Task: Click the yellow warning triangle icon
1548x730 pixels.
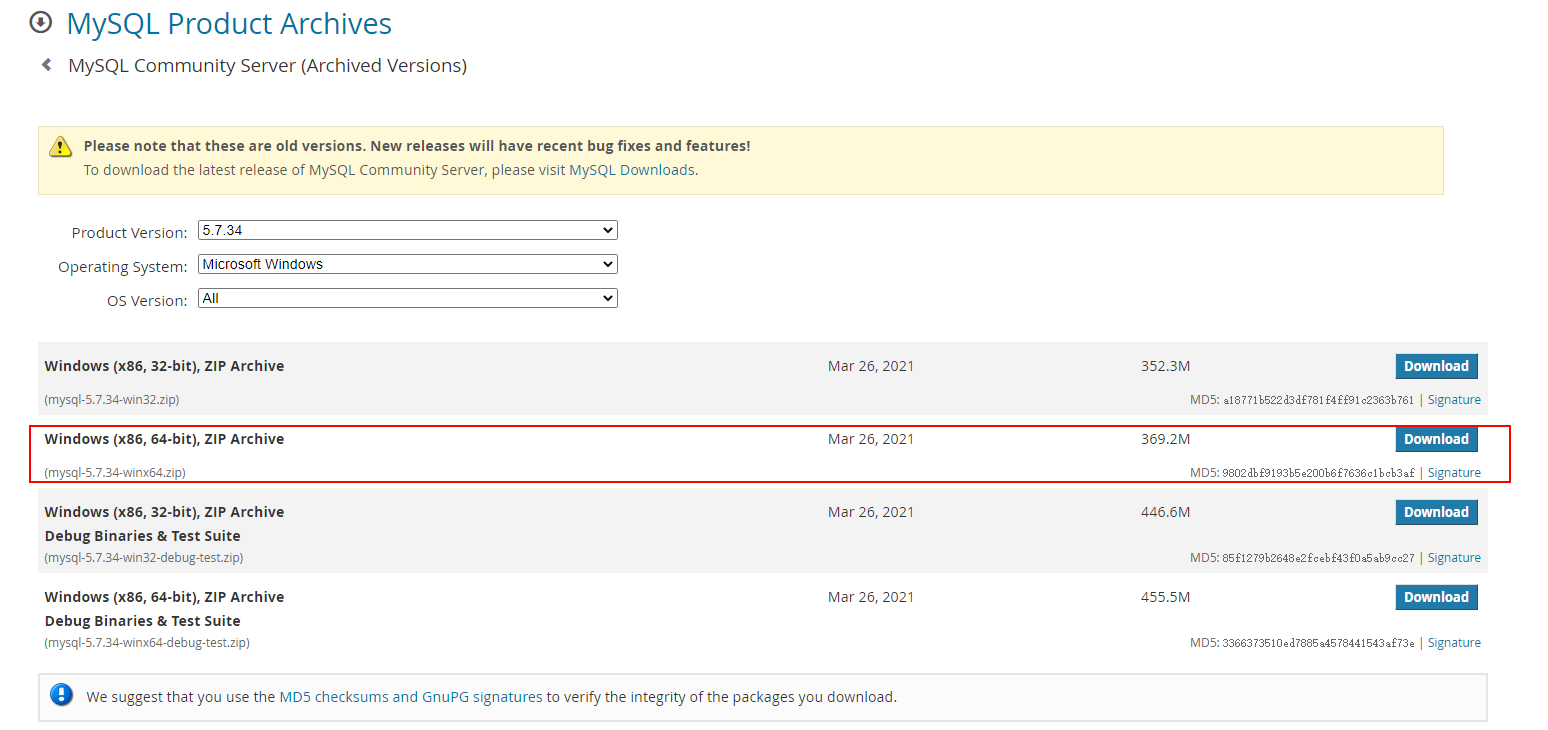Action: tap(61, 147)
